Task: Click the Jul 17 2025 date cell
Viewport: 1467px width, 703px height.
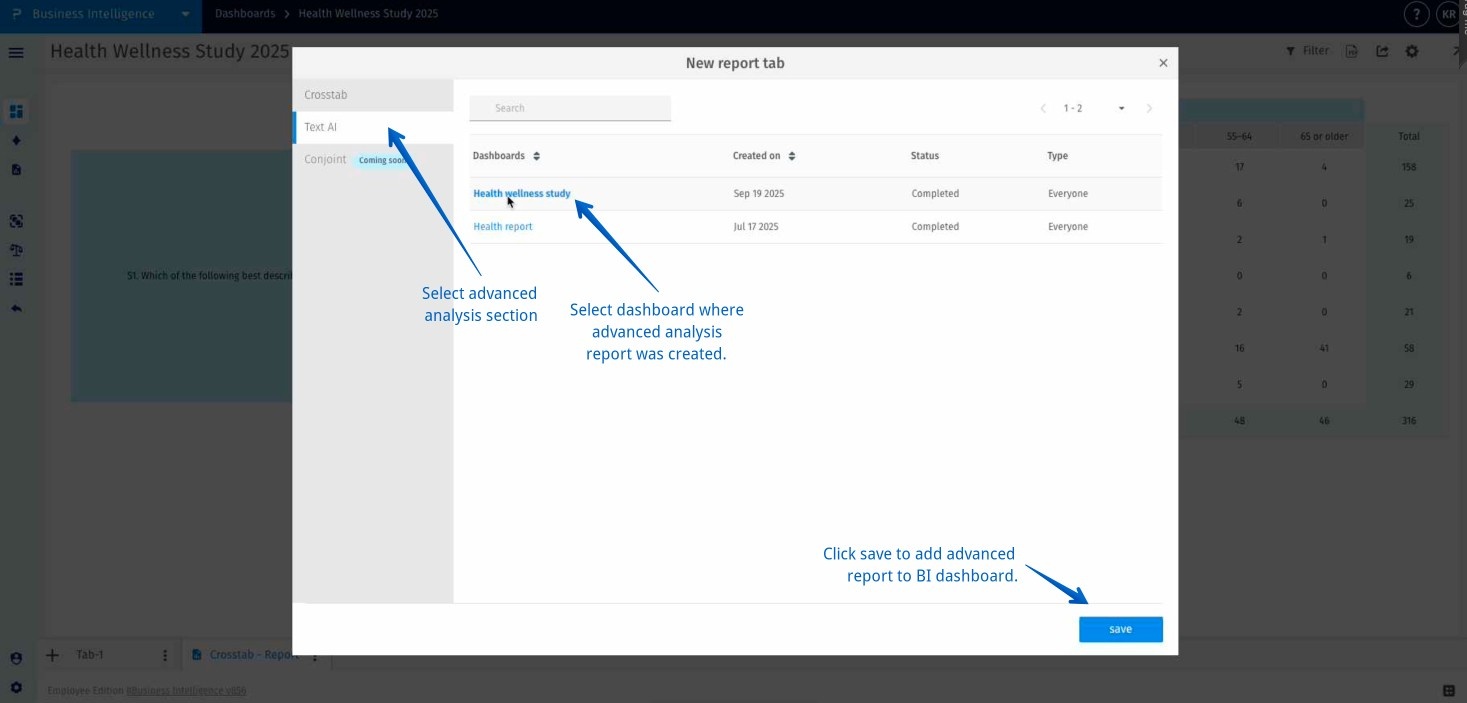Action: point(756,227)
